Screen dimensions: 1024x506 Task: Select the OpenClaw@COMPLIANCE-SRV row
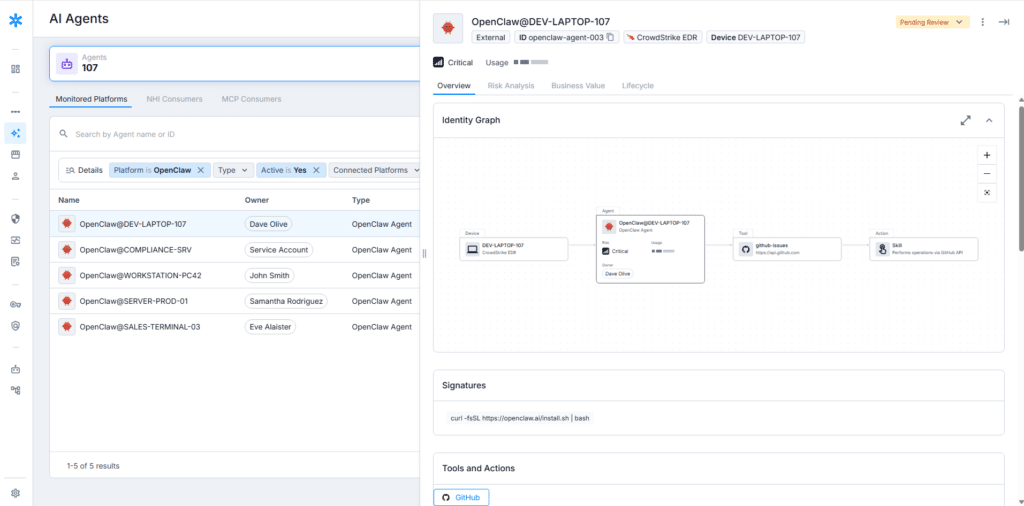pos(235,249)
